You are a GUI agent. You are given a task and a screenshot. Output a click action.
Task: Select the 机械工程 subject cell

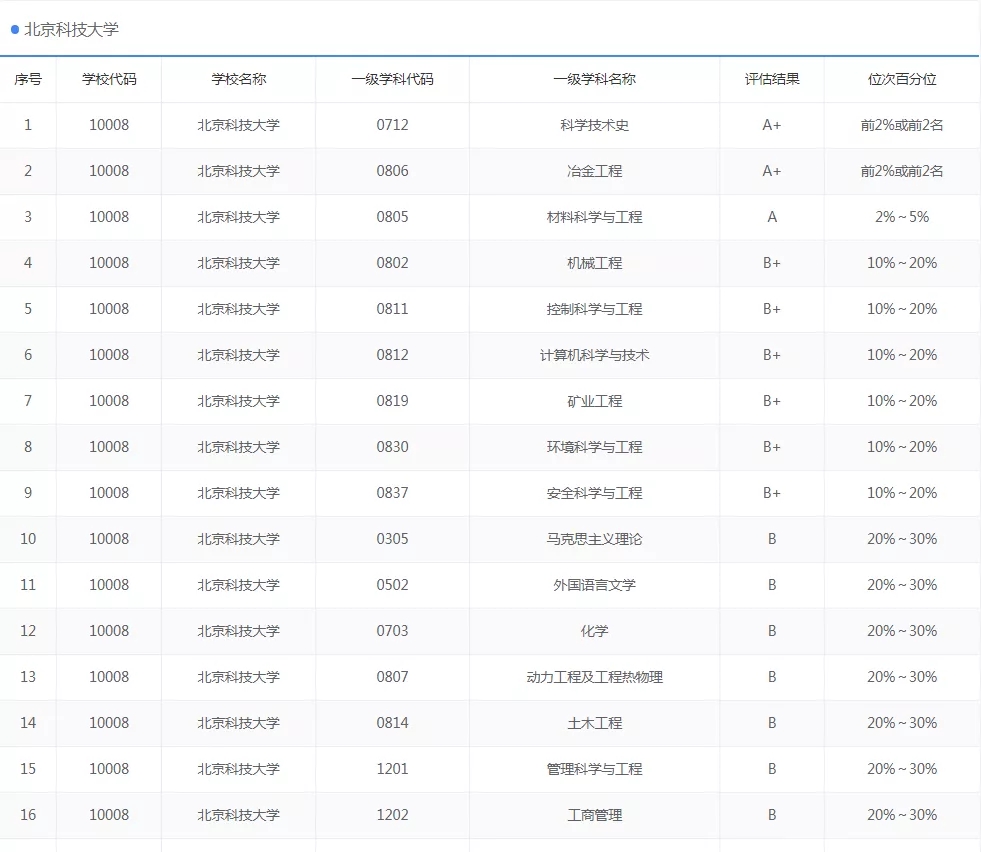[594, 263]
